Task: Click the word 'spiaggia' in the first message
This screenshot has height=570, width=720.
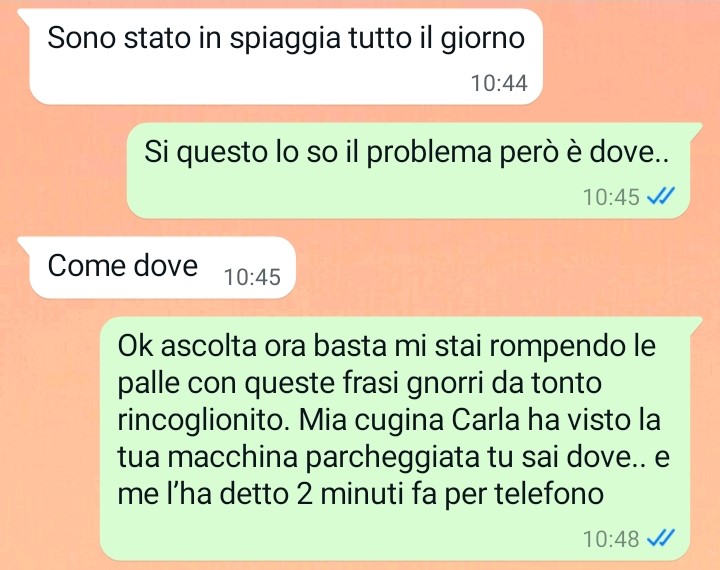Action: coord(285,39)
